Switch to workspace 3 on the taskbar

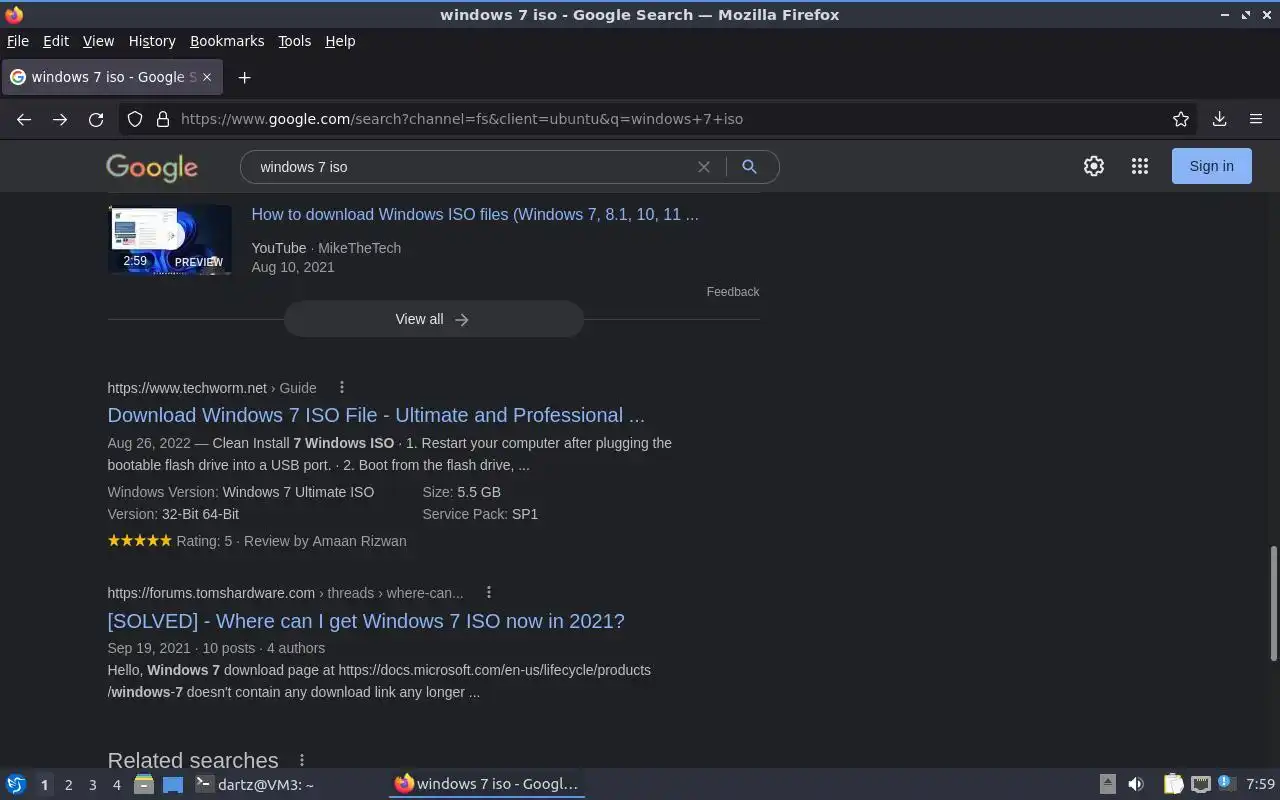(x=92, y=785)
